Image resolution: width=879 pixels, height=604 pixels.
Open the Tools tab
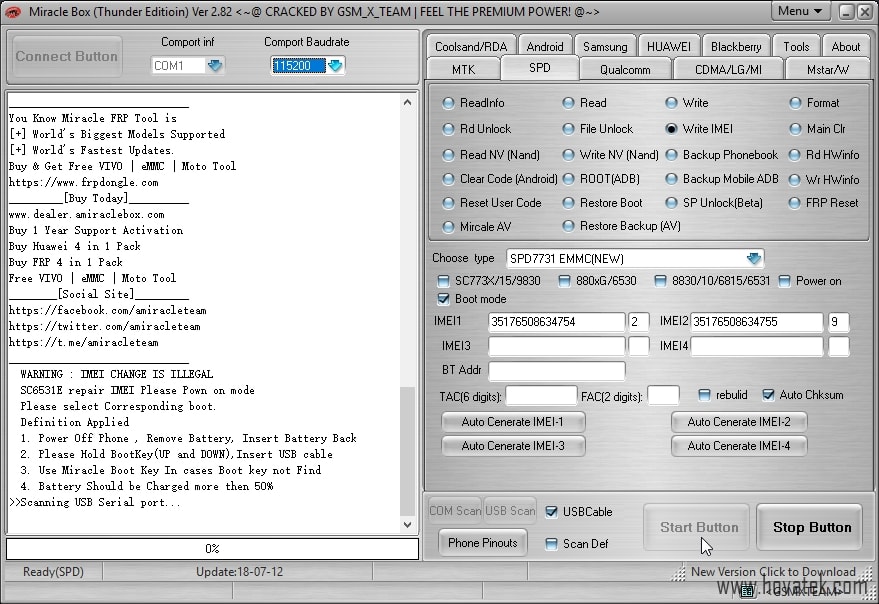coord(796,47)
